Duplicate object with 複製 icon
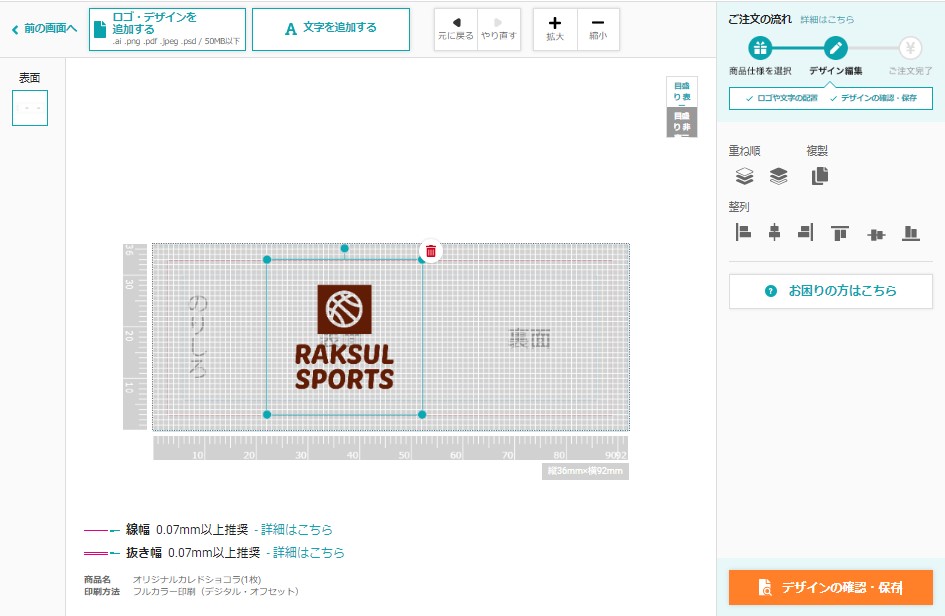The image size is (945, 616). [820, 176]
